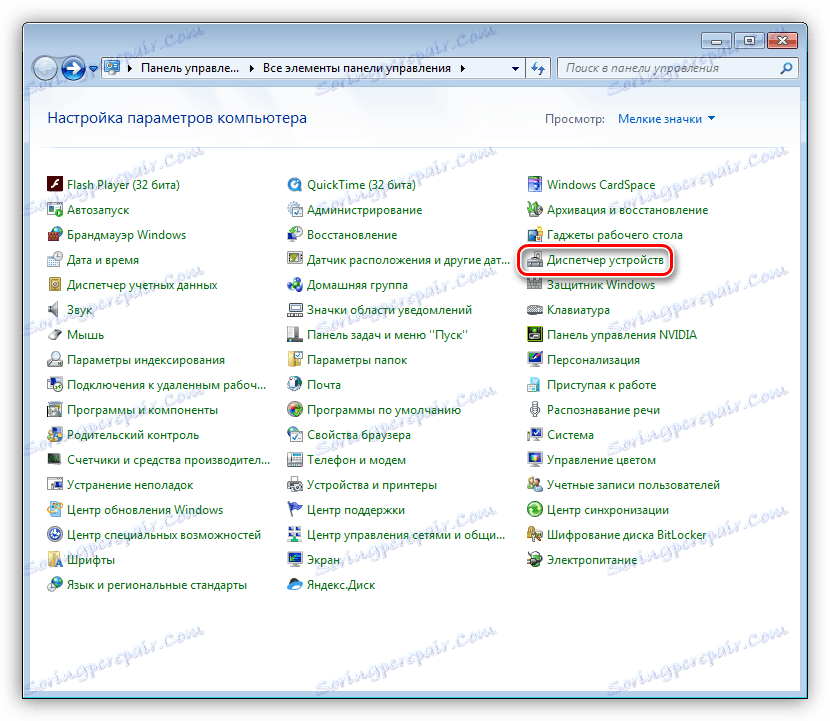Click the Шрифты fonts icon
The height and width of the screenshot is (721, 830).
pyautogui.click(x=55, y=560)
